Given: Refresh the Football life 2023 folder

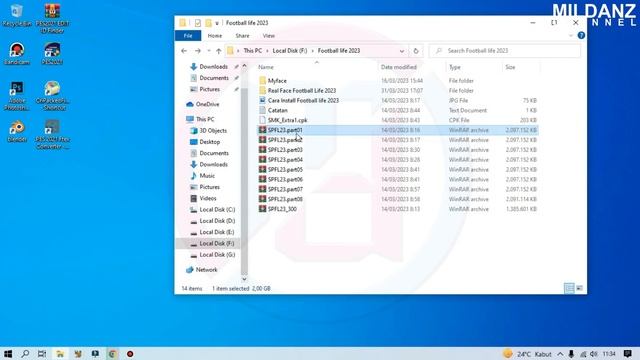Looking at the screenshot, I should click(x=416, y=51).
